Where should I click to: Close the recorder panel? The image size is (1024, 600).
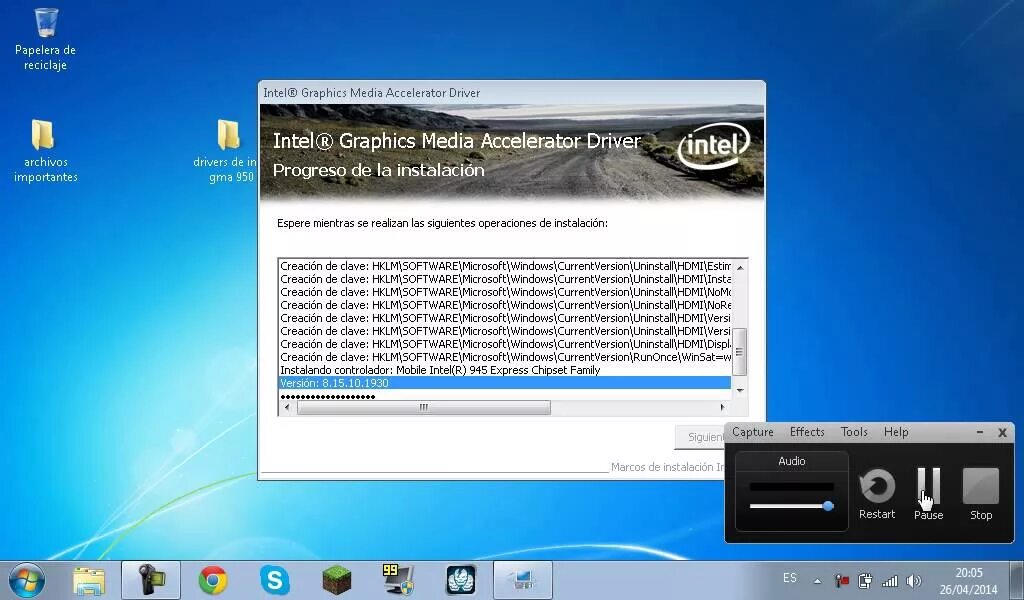[1002, 432]
